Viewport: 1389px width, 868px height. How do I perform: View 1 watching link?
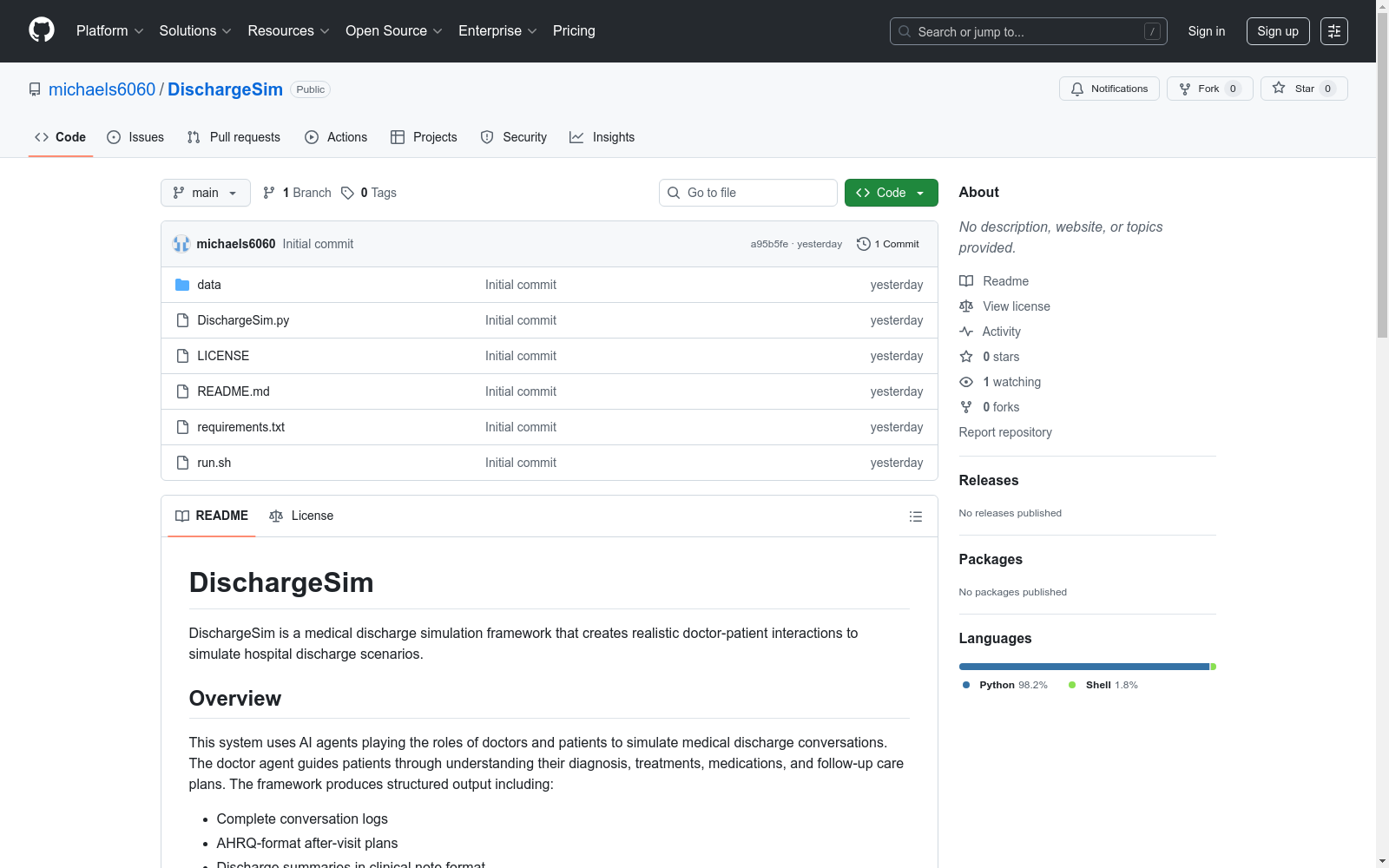(1000, 382)
